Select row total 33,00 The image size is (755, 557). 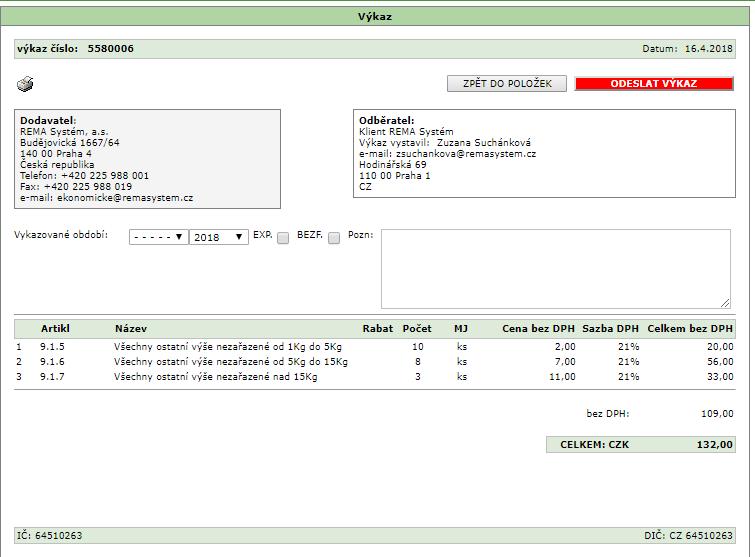pyautogui.click(x=720, y=376)
